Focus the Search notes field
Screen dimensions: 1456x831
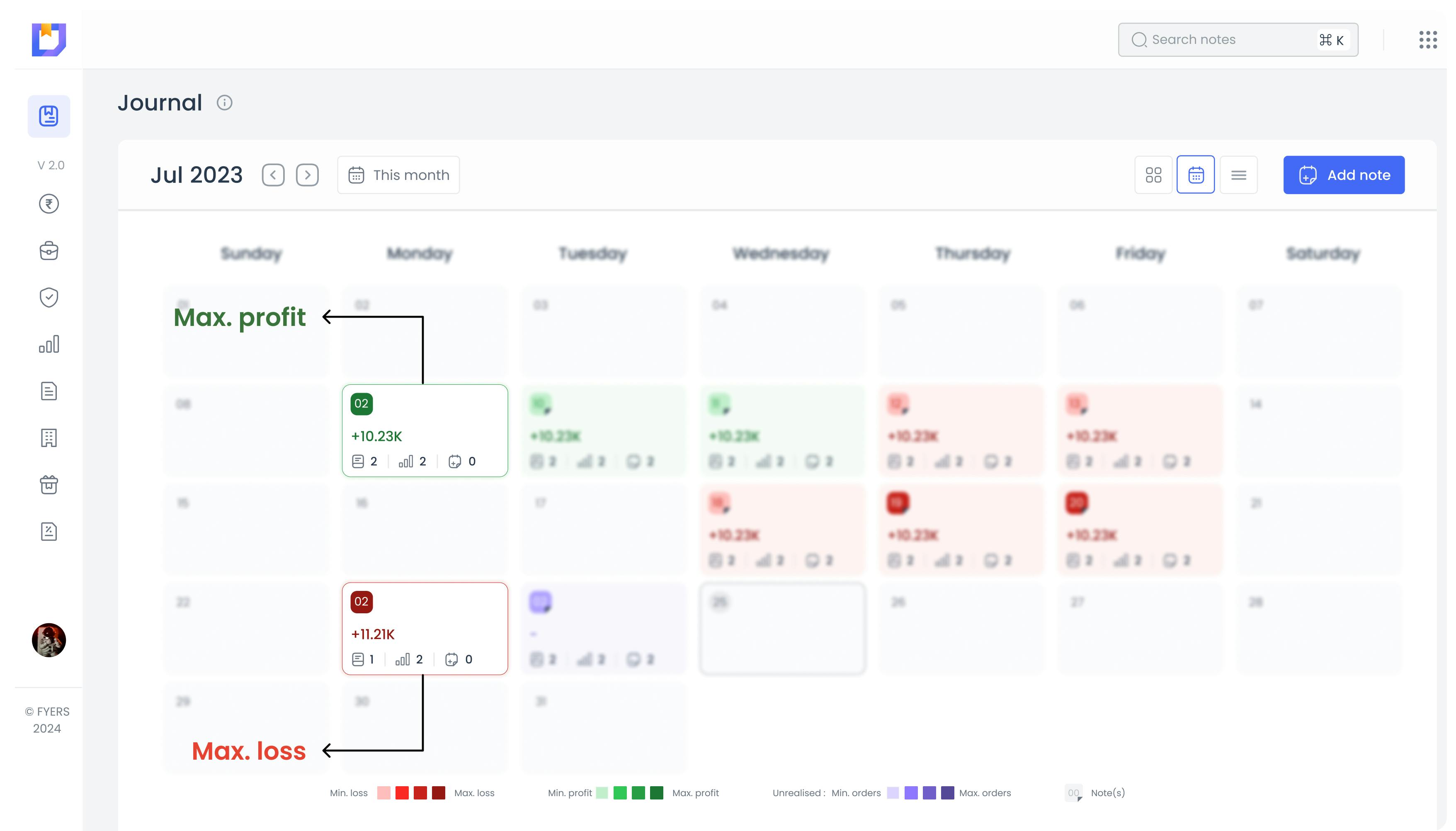pyautogui.click(x=1227, y=40)
